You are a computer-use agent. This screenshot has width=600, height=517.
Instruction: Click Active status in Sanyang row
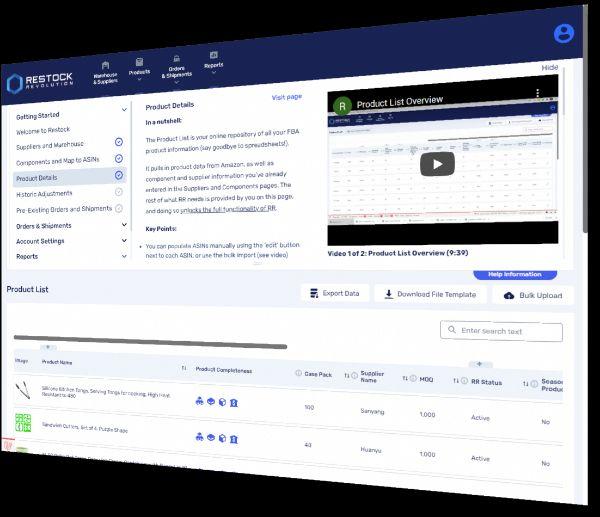click(x=480, y=418)
